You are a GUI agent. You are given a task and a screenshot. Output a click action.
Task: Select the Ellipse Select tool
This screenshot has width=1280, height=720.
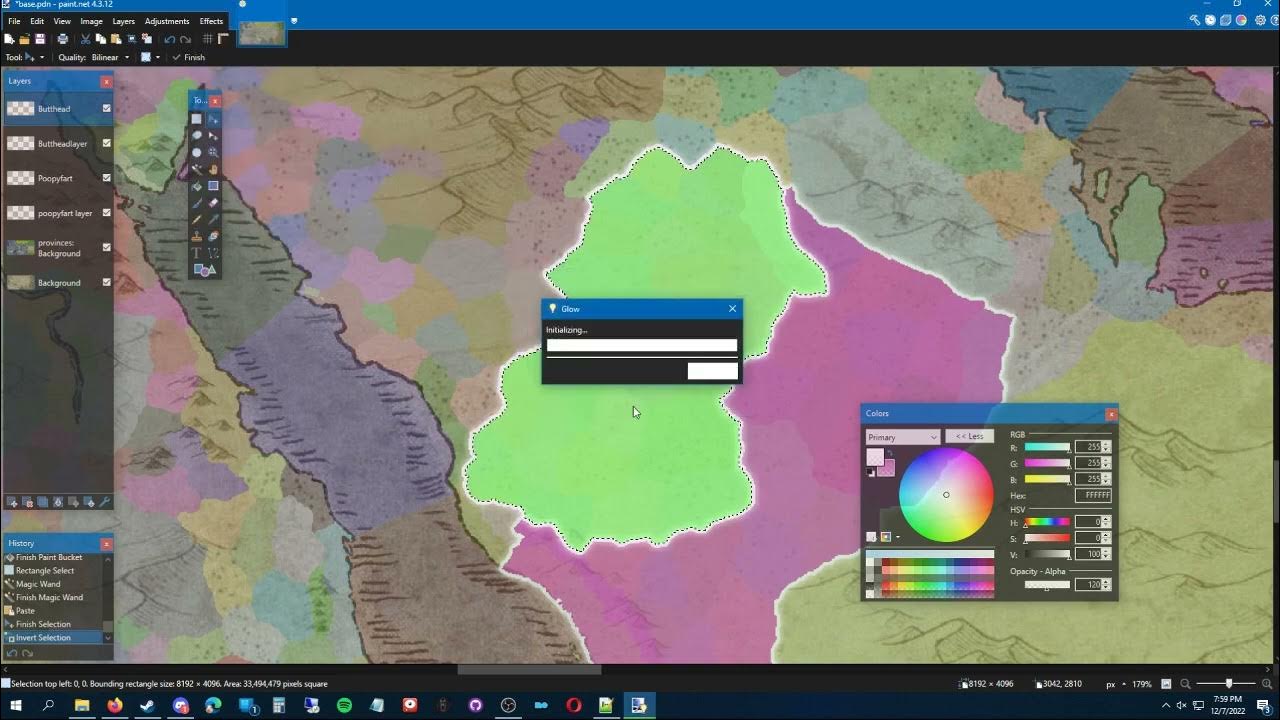click(x=196, y=152)
